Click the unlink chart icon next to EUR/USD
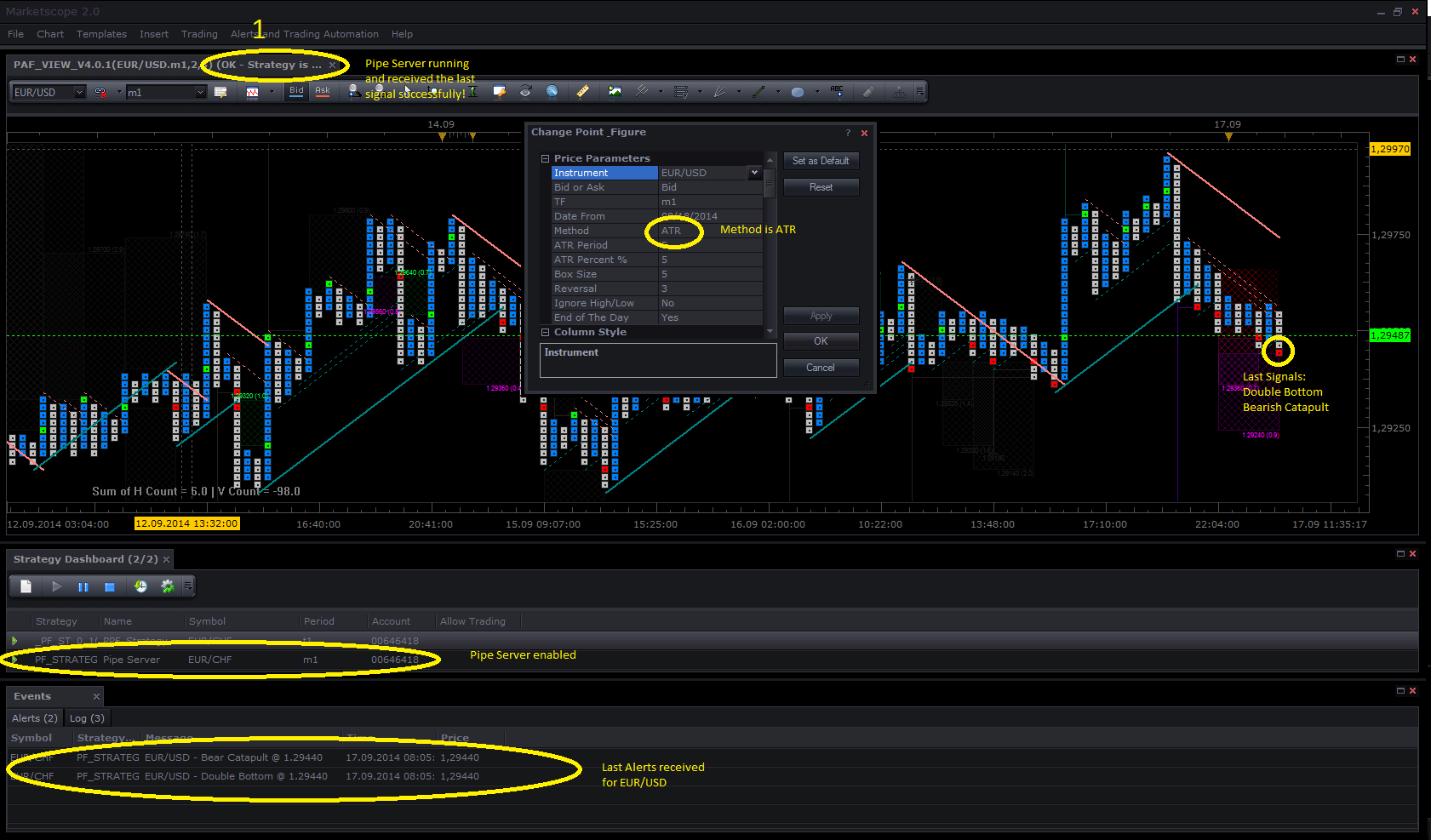The image size is (1431, 840). 100,92
